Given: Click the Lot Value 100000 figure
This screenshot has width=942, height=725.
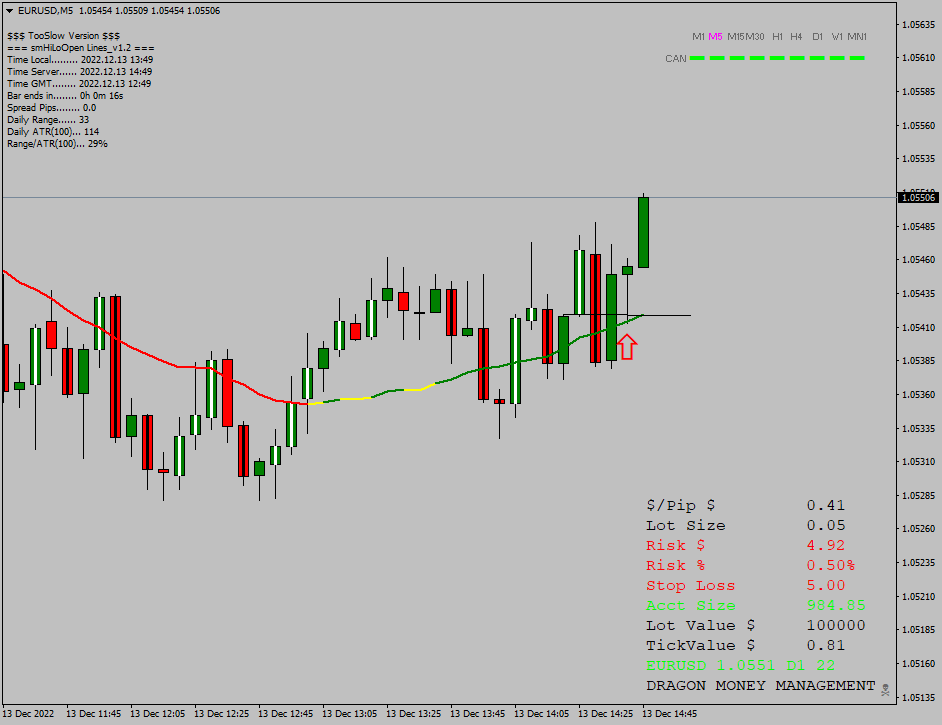Looking at the screenshot, I should (x=836, y=625).
